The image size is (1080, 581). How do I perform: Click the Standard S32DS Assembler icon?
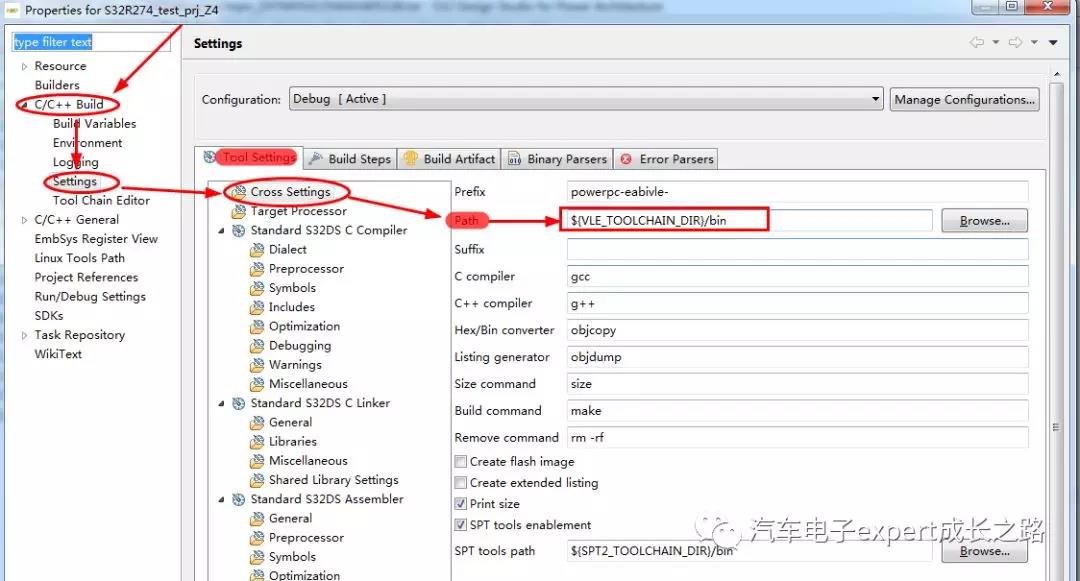coord(238,500)
